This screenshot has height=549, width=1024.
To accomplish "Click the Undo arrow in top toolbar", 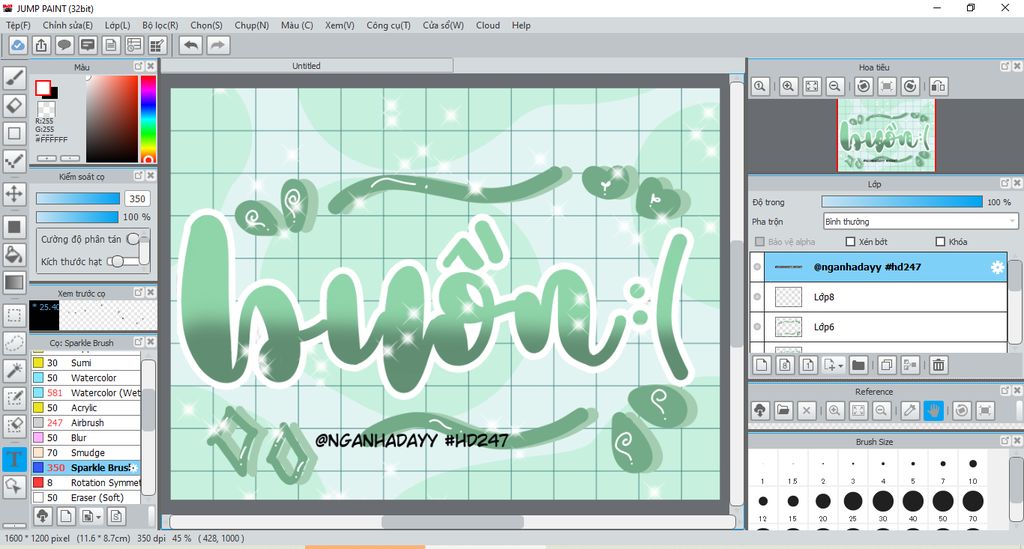I will click(191, 45).
